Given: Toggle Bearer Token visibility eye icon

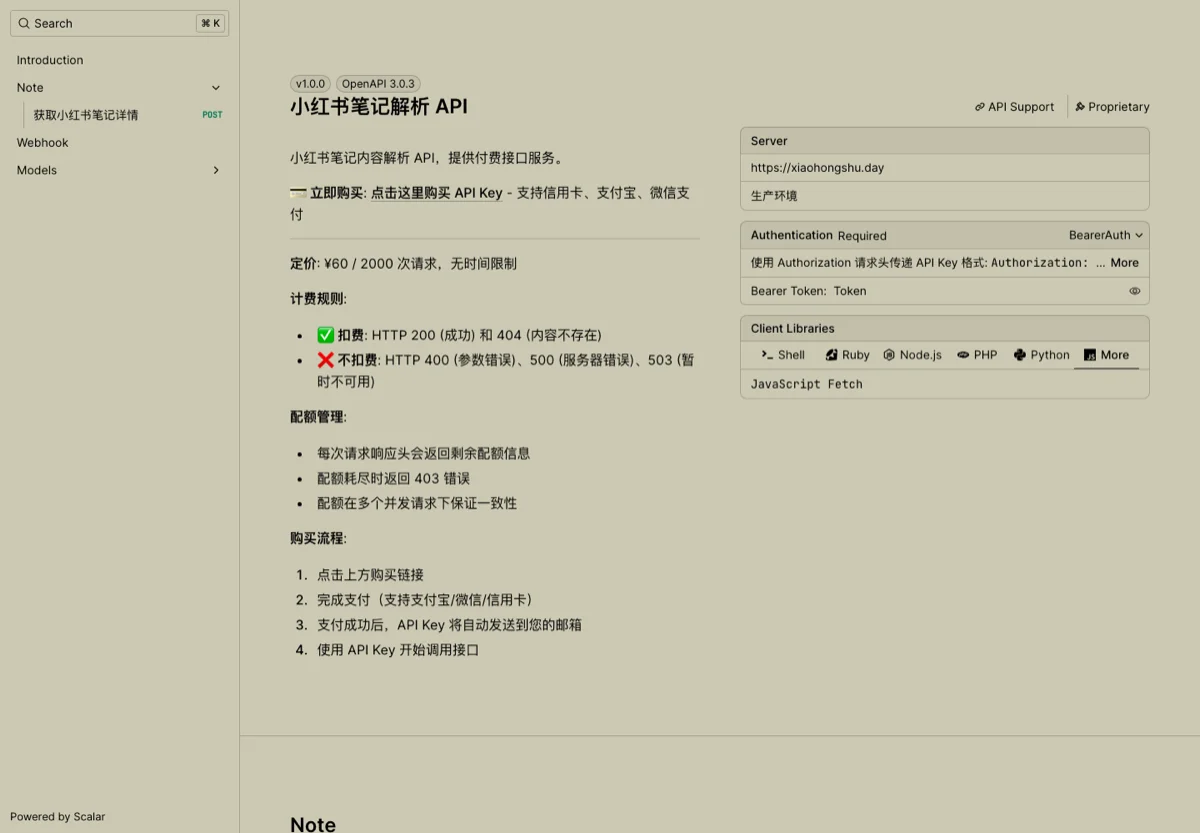Looking at the screenshot, I should coord(1135,291).
